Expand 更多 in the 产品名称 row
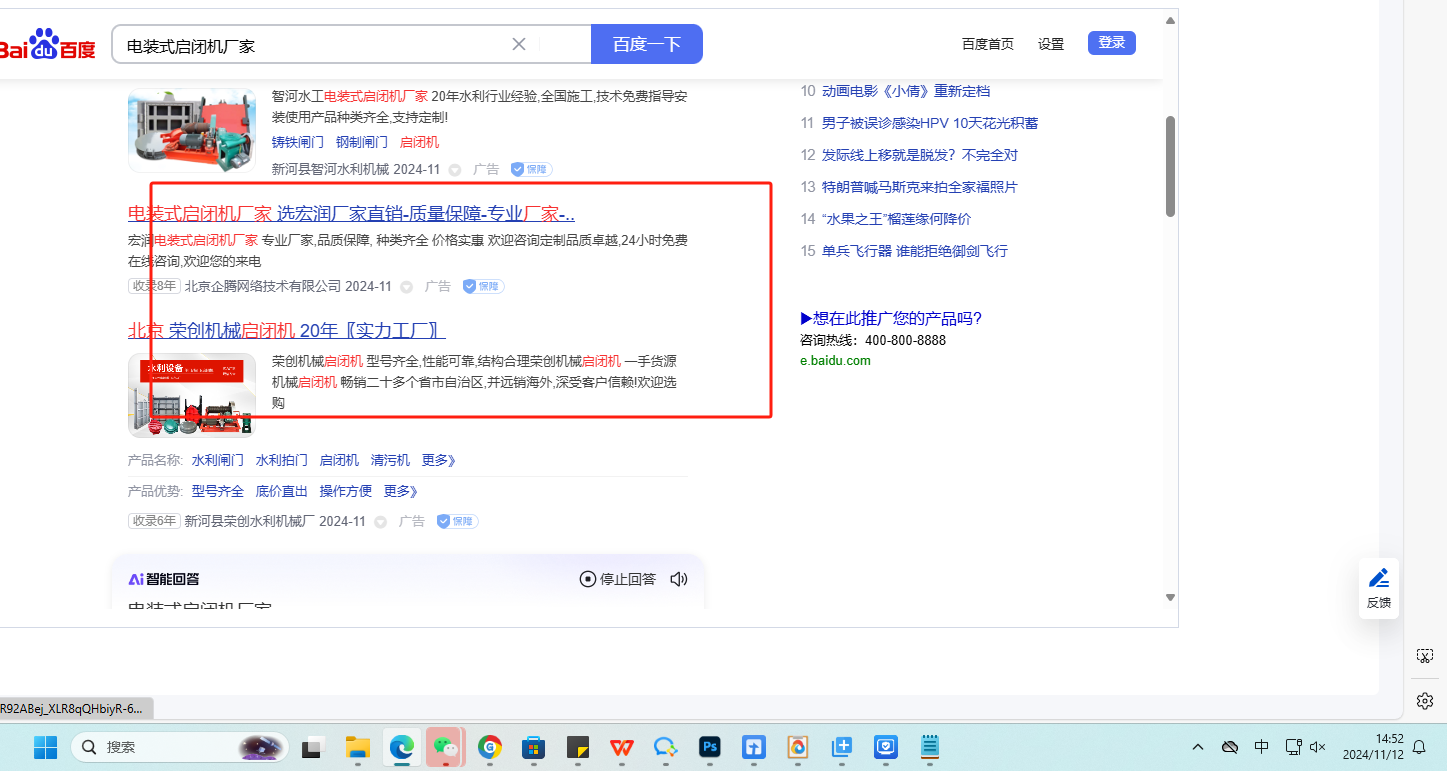Viewport: 1447px width, 771px height. [x=438, y=460]
